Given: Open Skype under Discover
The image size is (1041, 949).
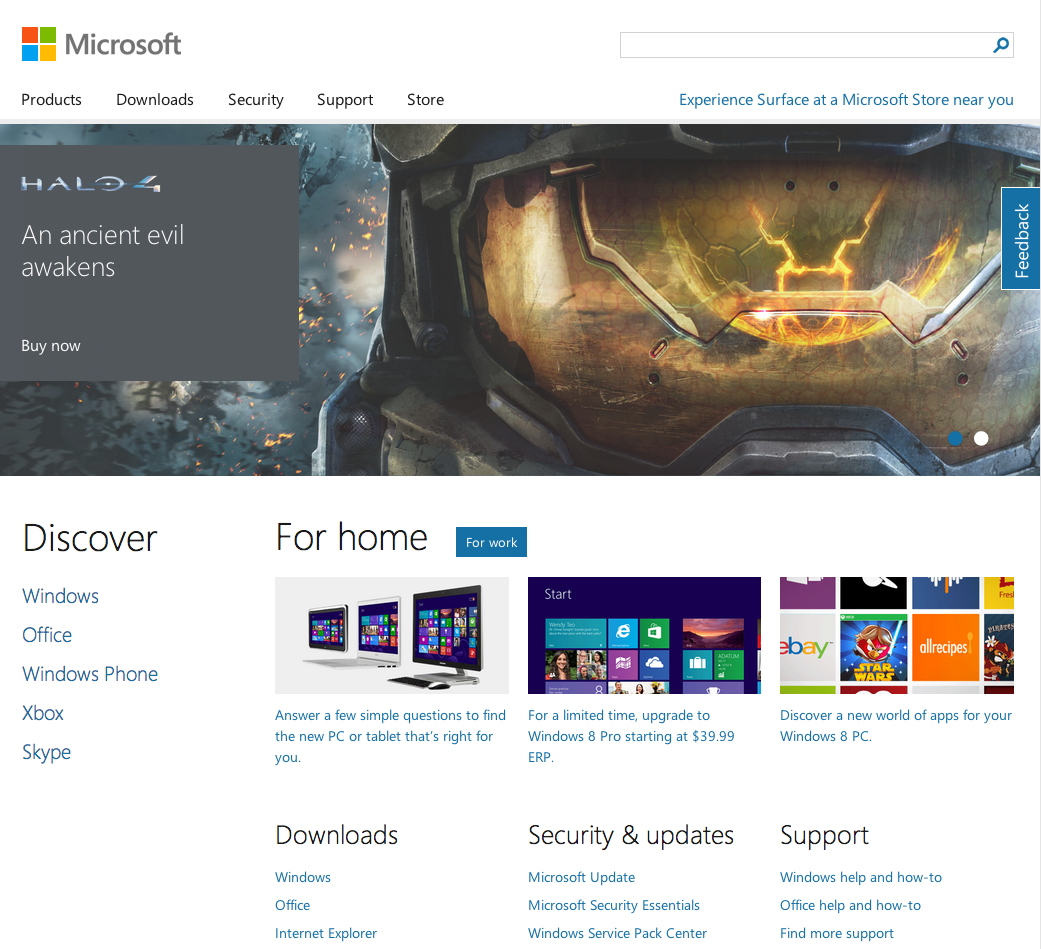Looking at the screenshot, I should [x=46, y=752].
